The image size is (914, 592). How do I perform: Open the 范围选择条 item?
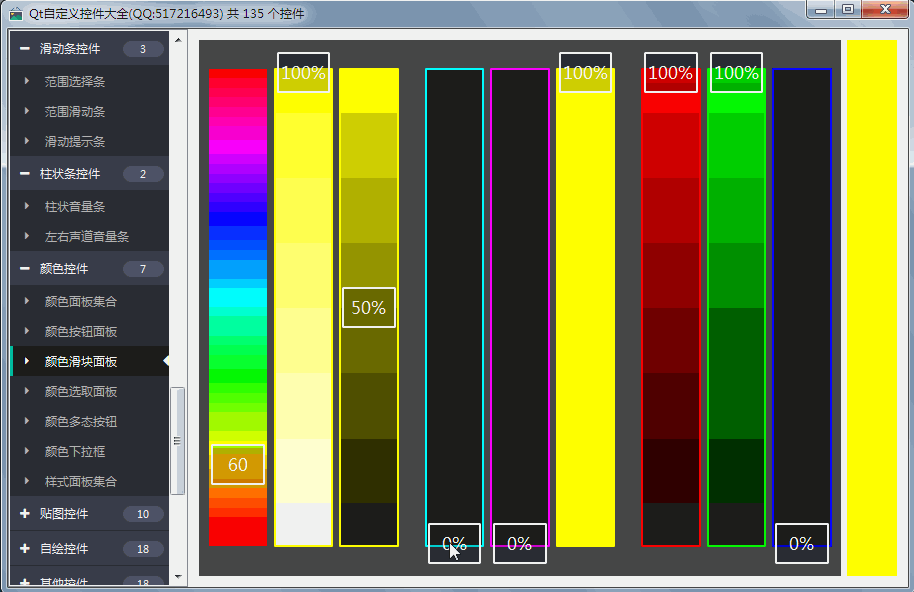click(75, 82)
